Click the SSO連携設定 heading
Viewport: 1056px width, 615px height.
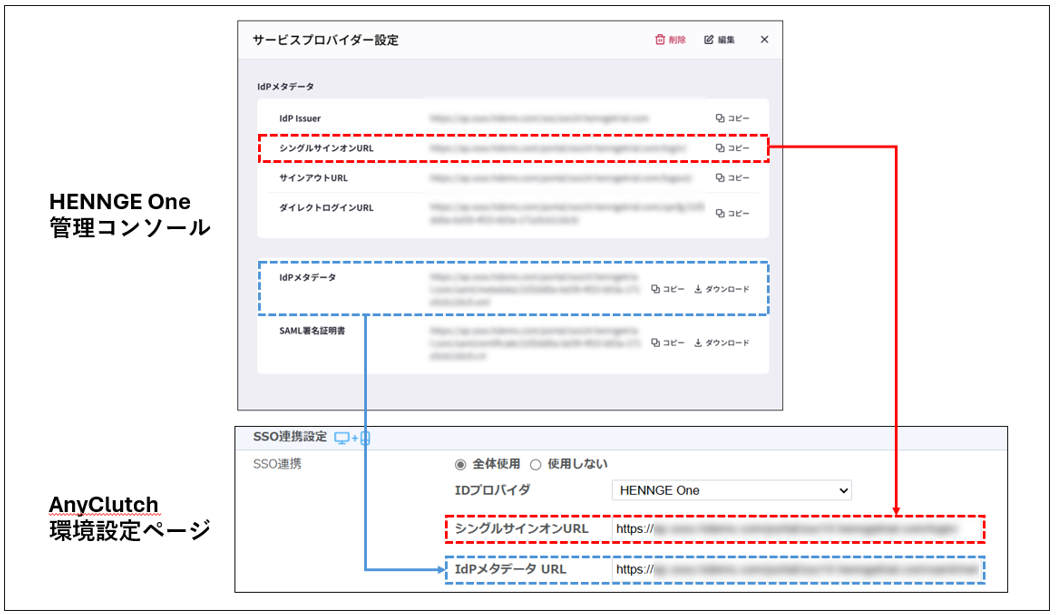290,436
